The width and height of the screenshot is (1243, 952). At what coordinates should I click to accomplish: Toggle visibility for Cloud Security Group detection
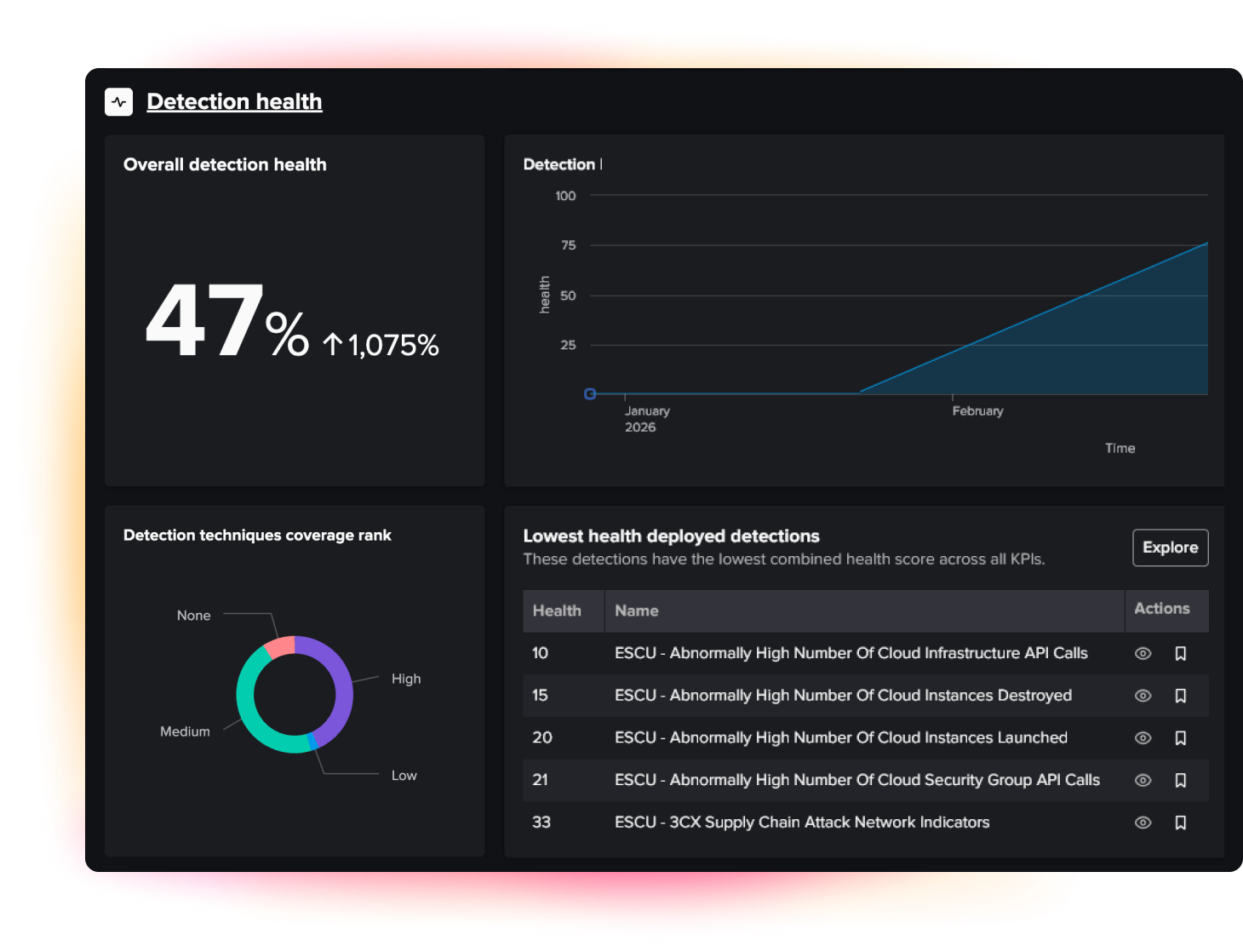1143,780
